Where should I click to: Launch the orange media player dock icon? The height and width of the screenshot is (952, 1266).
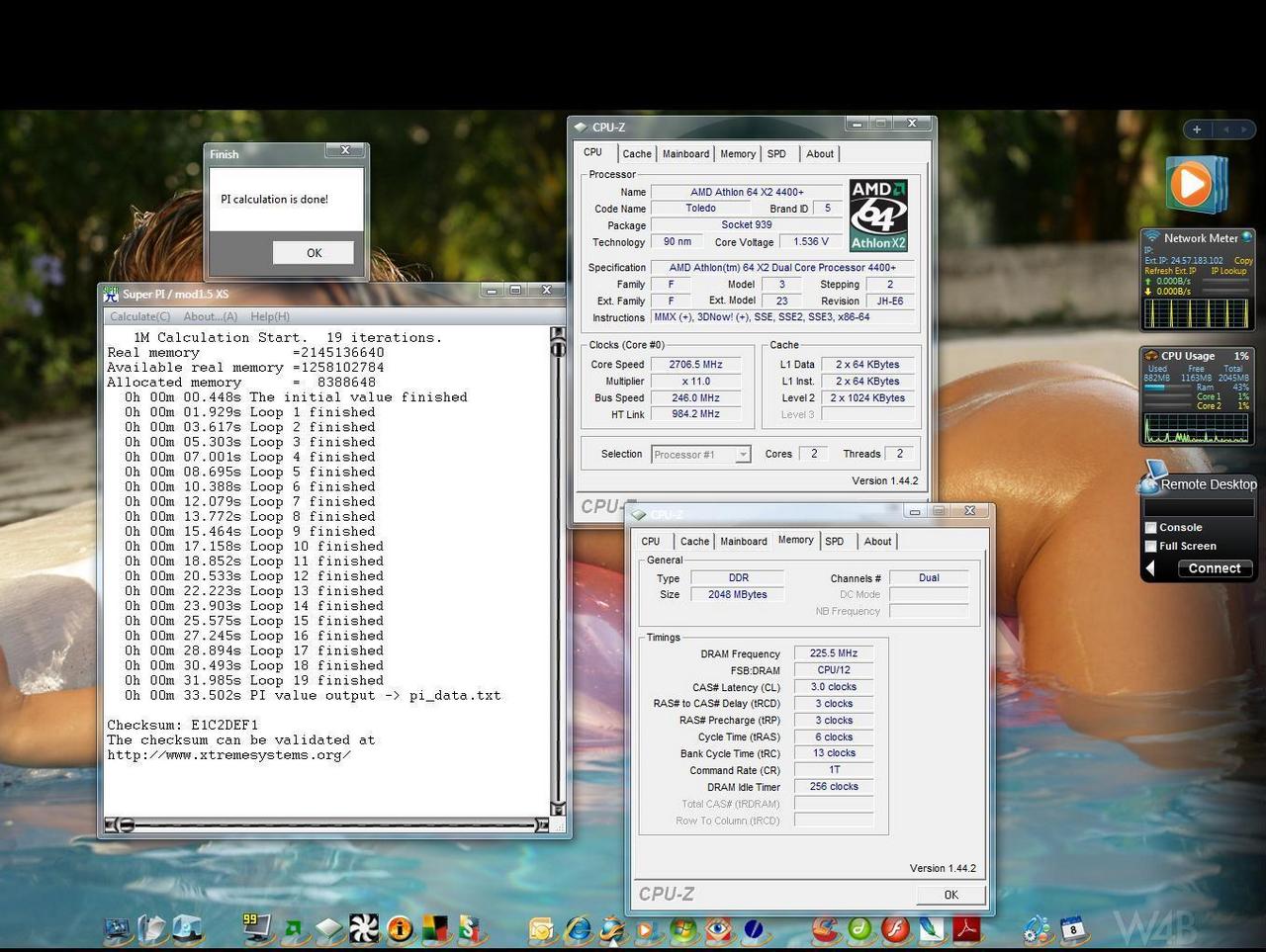(648, 929)
